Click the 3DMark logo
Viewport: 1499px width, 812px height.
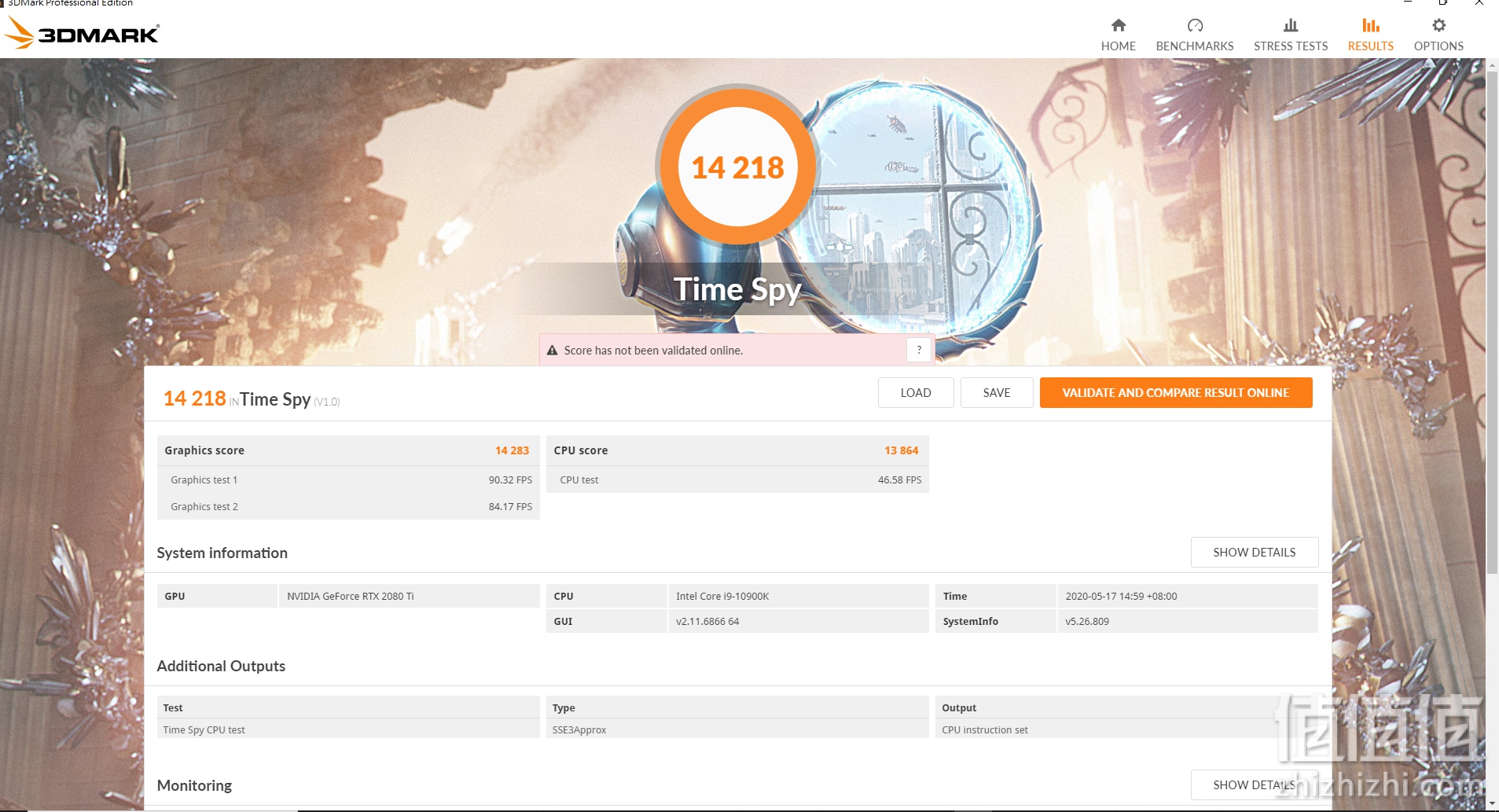coord(82,33)
